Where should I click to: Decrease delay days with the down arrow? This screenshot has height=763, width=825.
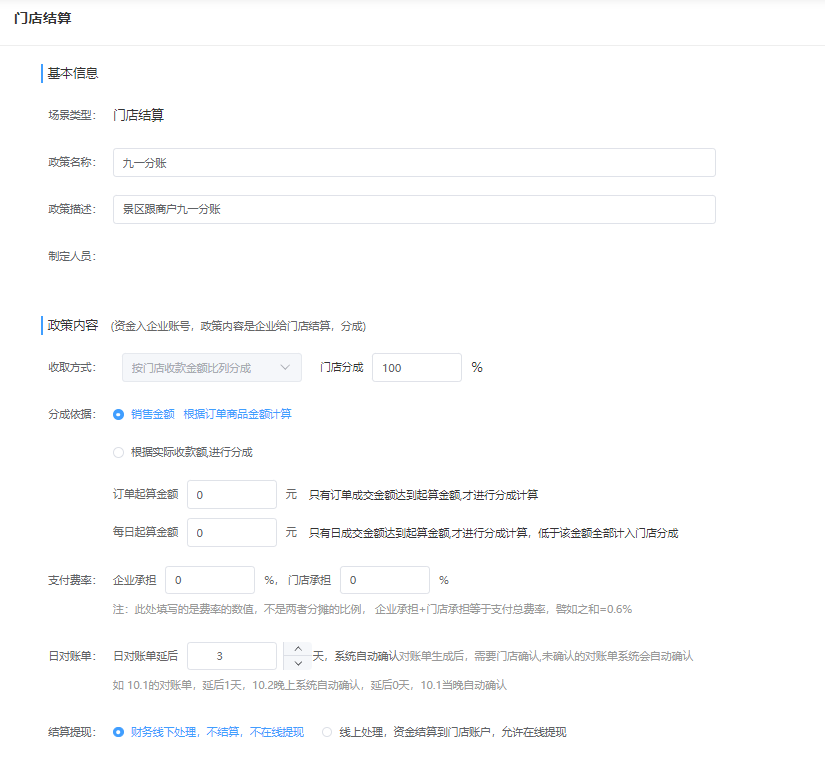point(297,663)
